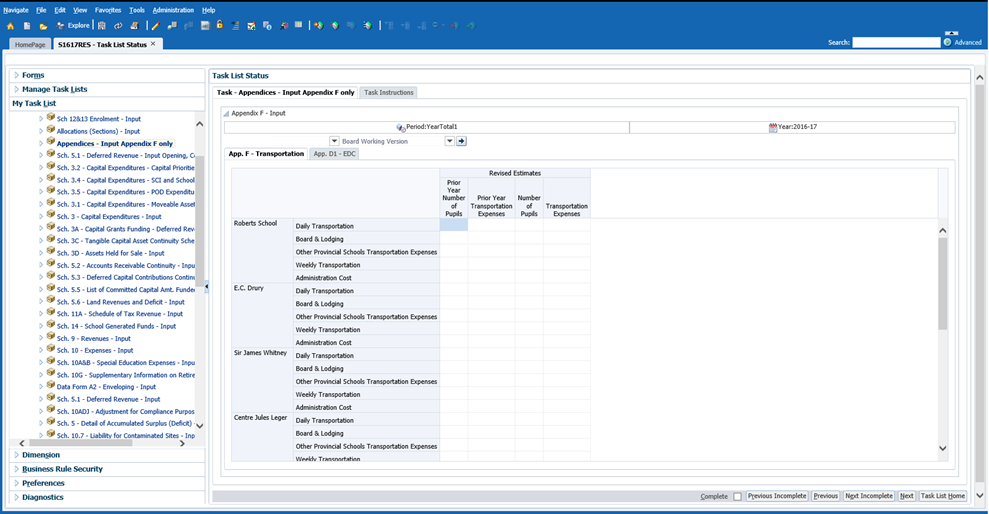989x514 pixels.
Task: Click the calendar icon beside Year:2016-17
Action: [x=773, y=128]
